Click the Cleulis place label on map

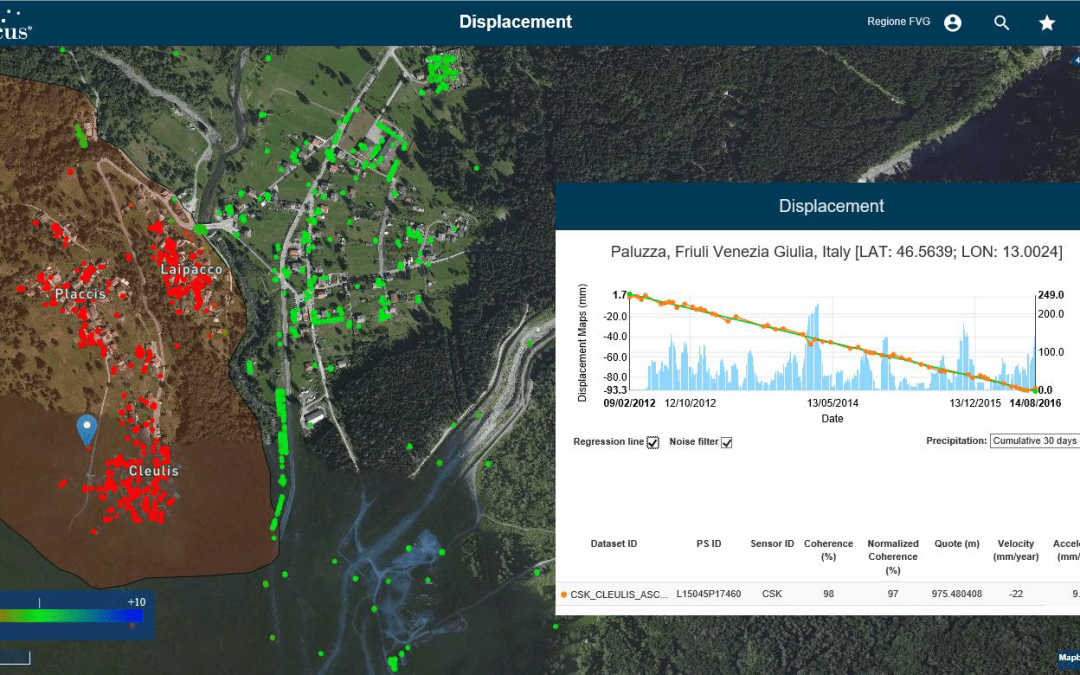pyautogui.click(x=154, y=471)
